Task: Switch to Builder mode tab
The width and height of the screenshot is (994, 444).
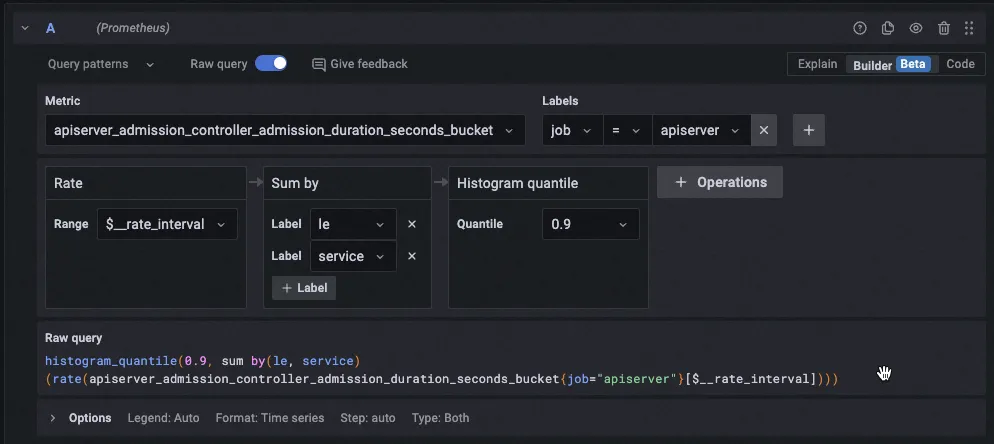Action: [x=871, y=64]
